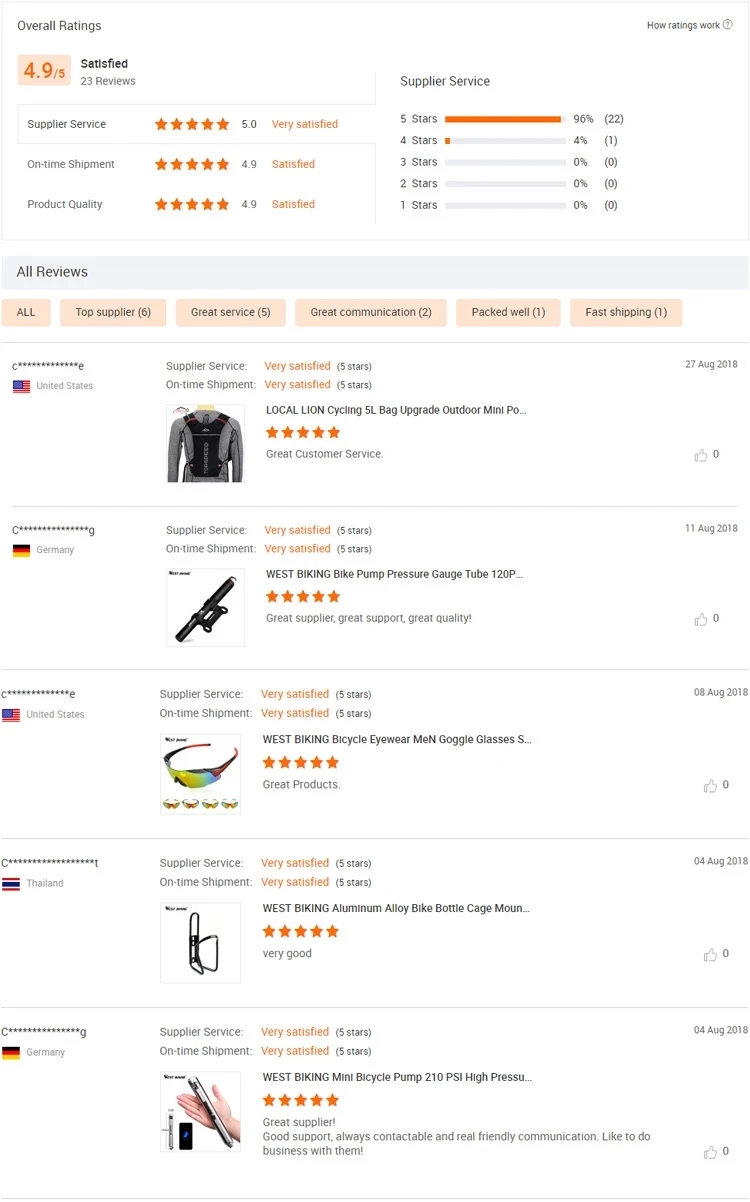Screen dimensions: 750x1202
Task: Open LOCAL LION Cycling 5L Bag product link
Action: pos(396,410)
